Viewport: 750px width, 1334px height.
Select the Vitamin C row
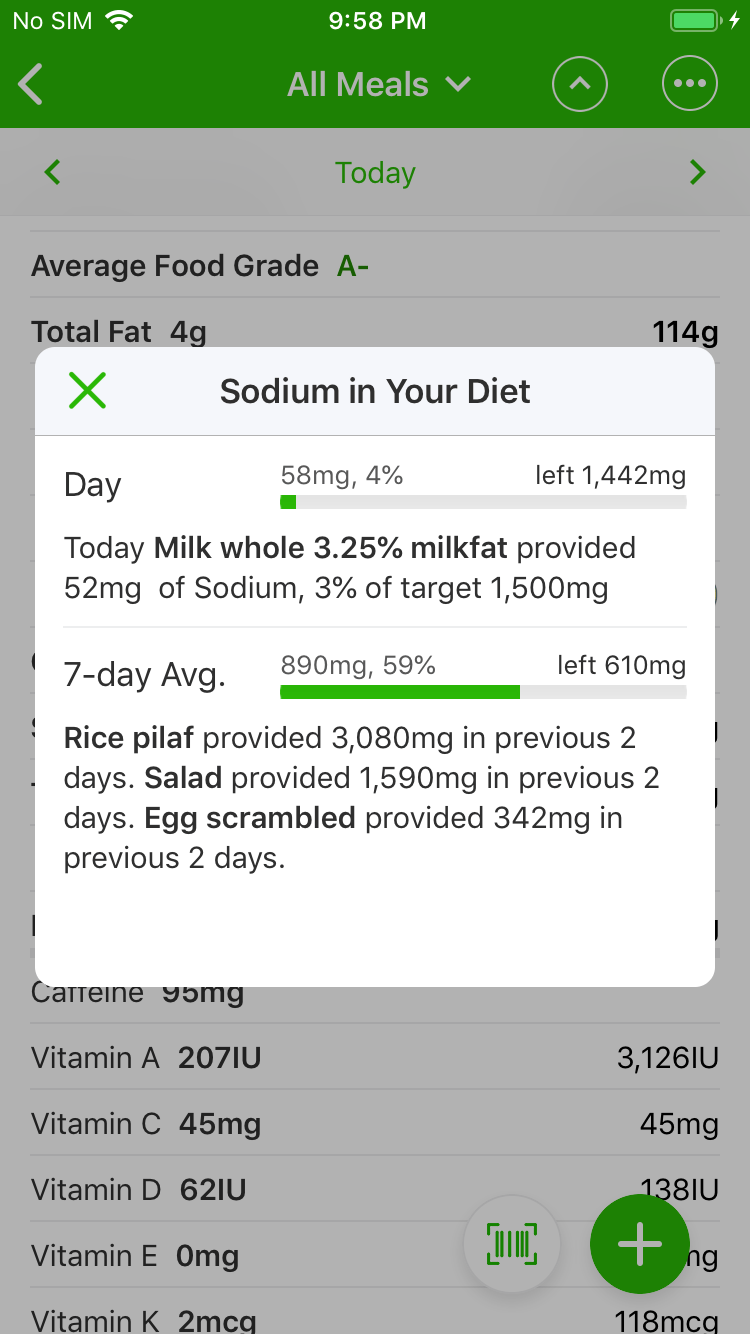pos(375,1124)
